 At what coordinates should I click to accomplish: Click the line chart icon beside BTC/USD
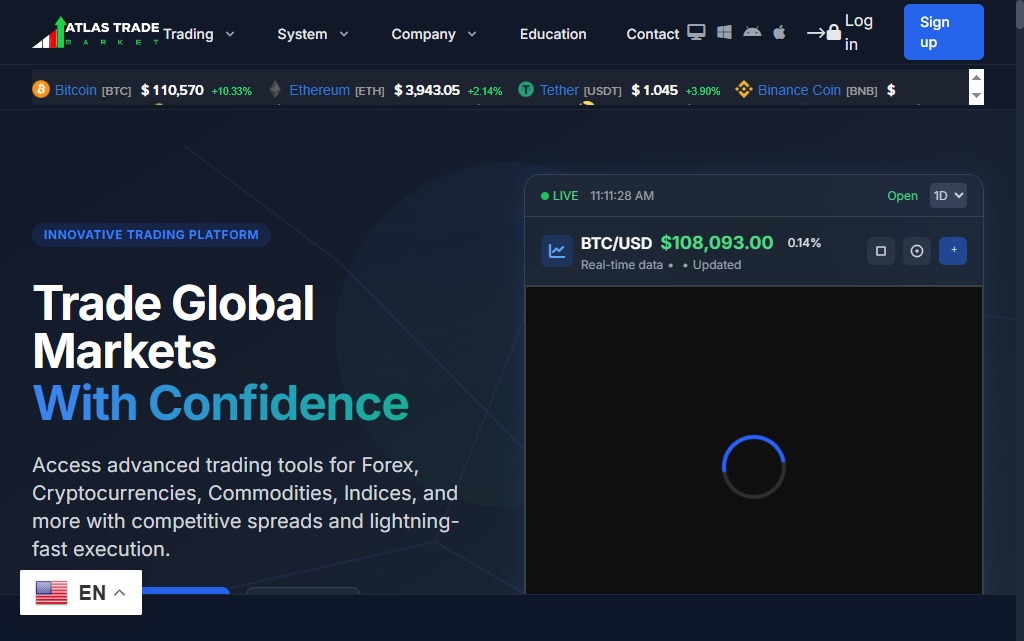[x=557, y=251]
